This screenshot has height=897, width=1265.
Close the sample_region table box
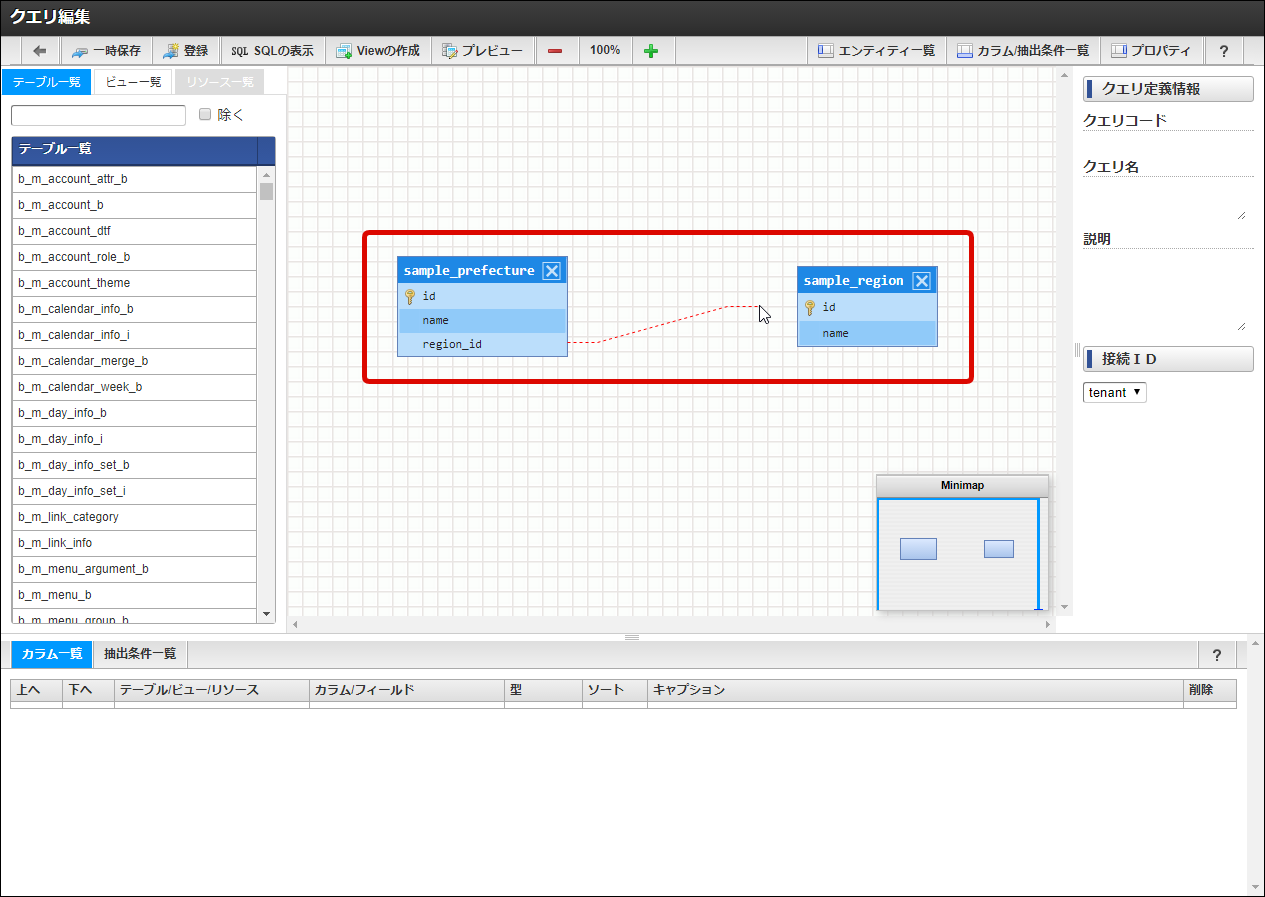coord(922,281)
